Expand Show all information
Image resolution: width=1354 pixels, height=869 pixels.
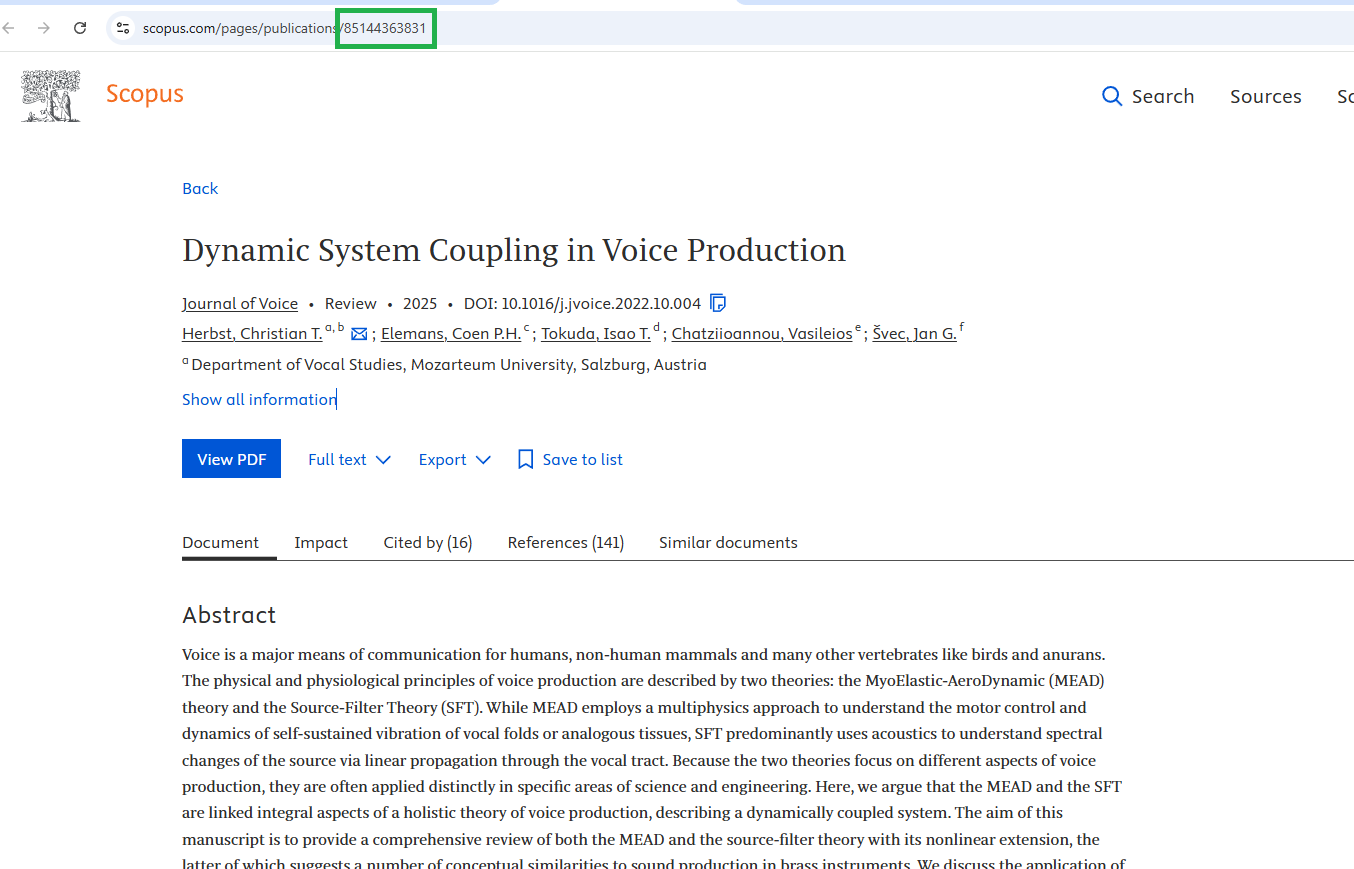(x=259, y=399)
